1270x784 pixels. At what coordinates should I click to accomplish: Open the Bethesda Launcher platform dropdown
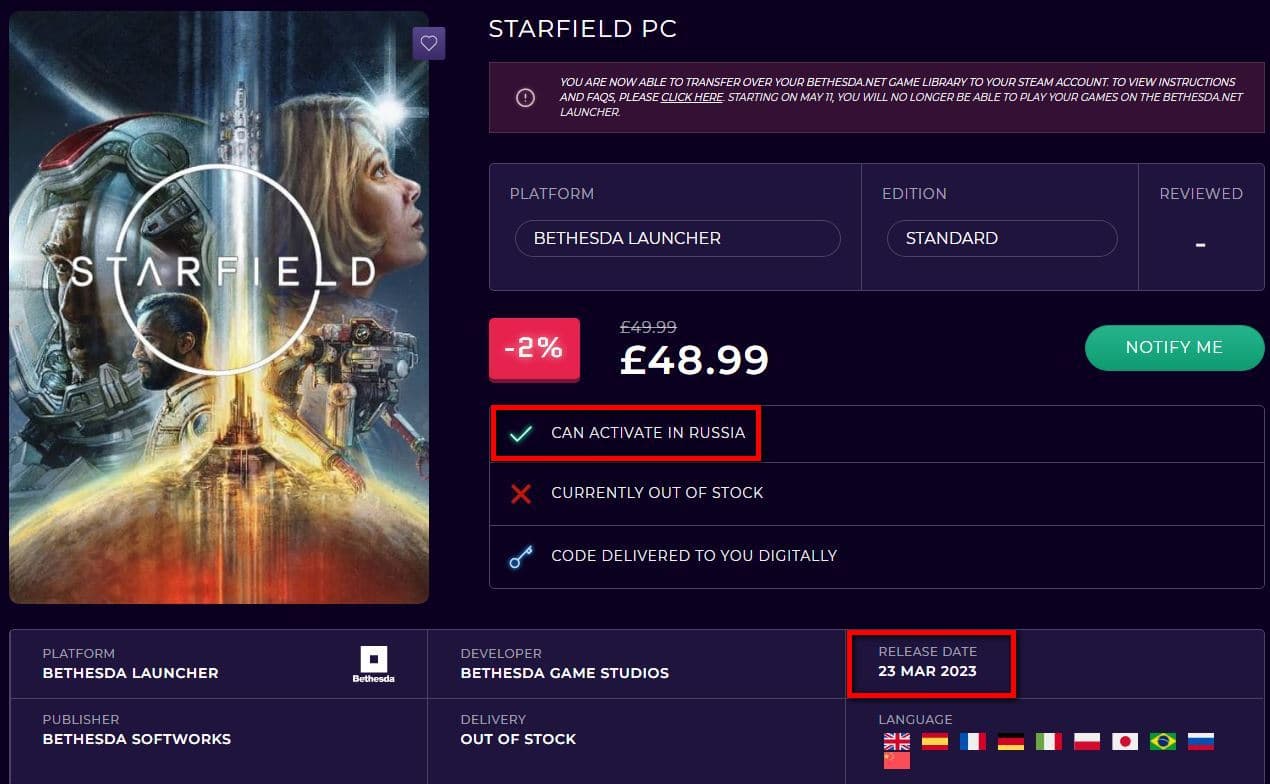677,238
